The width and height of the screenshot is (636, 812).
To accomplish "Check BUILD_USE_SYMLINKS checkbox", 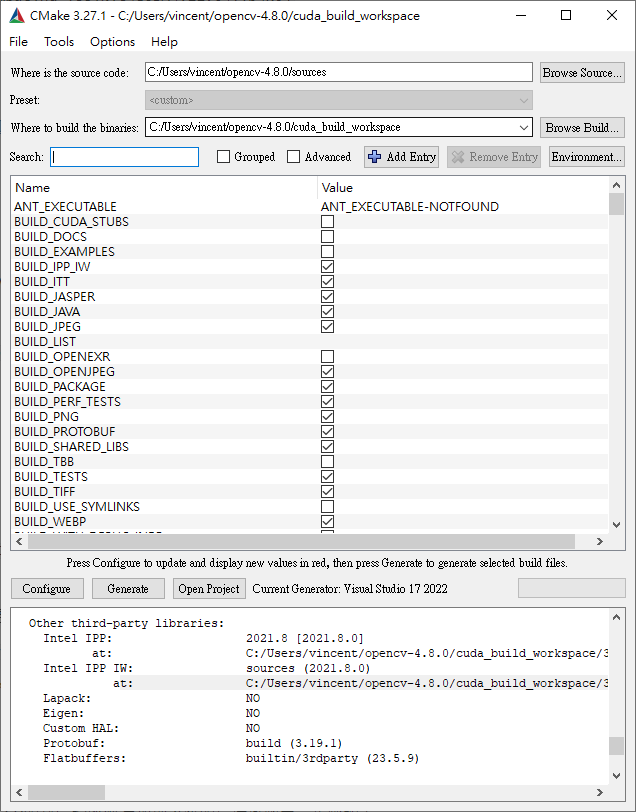I will 327,507.
